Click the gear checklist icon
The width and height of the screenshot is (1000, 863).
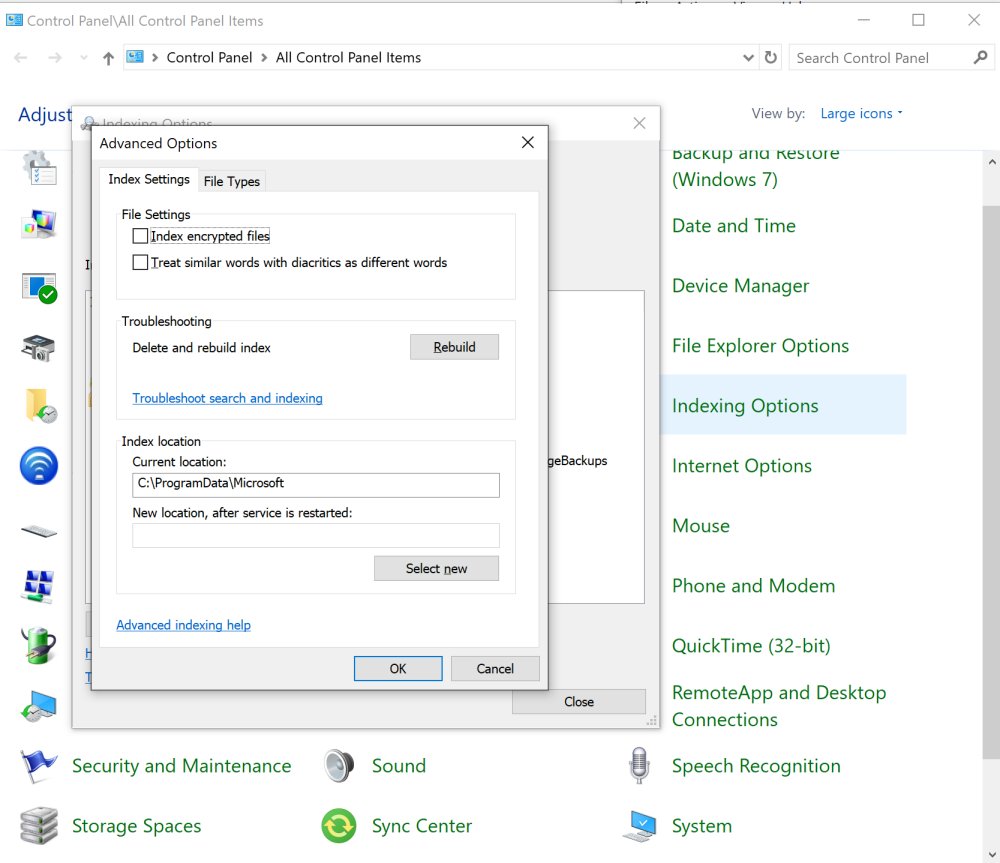click(39, 168)
